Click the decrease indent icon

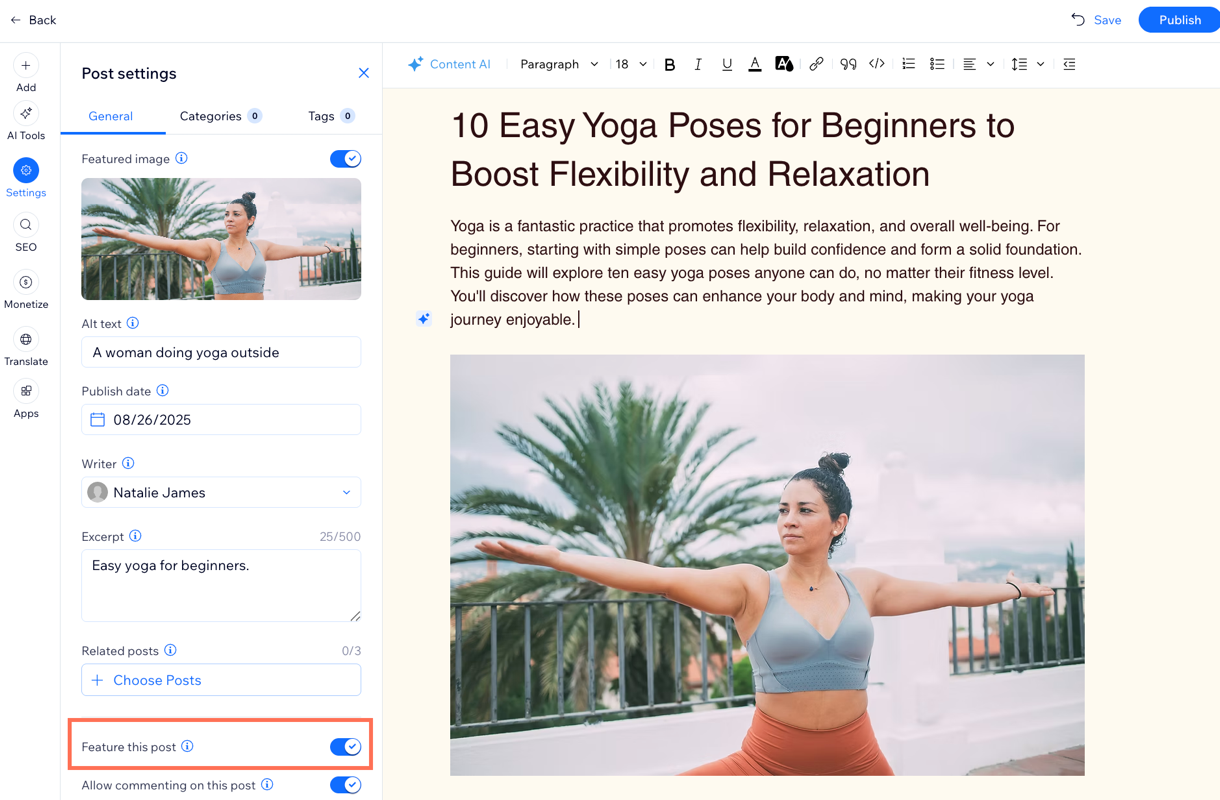(1069, 64)
